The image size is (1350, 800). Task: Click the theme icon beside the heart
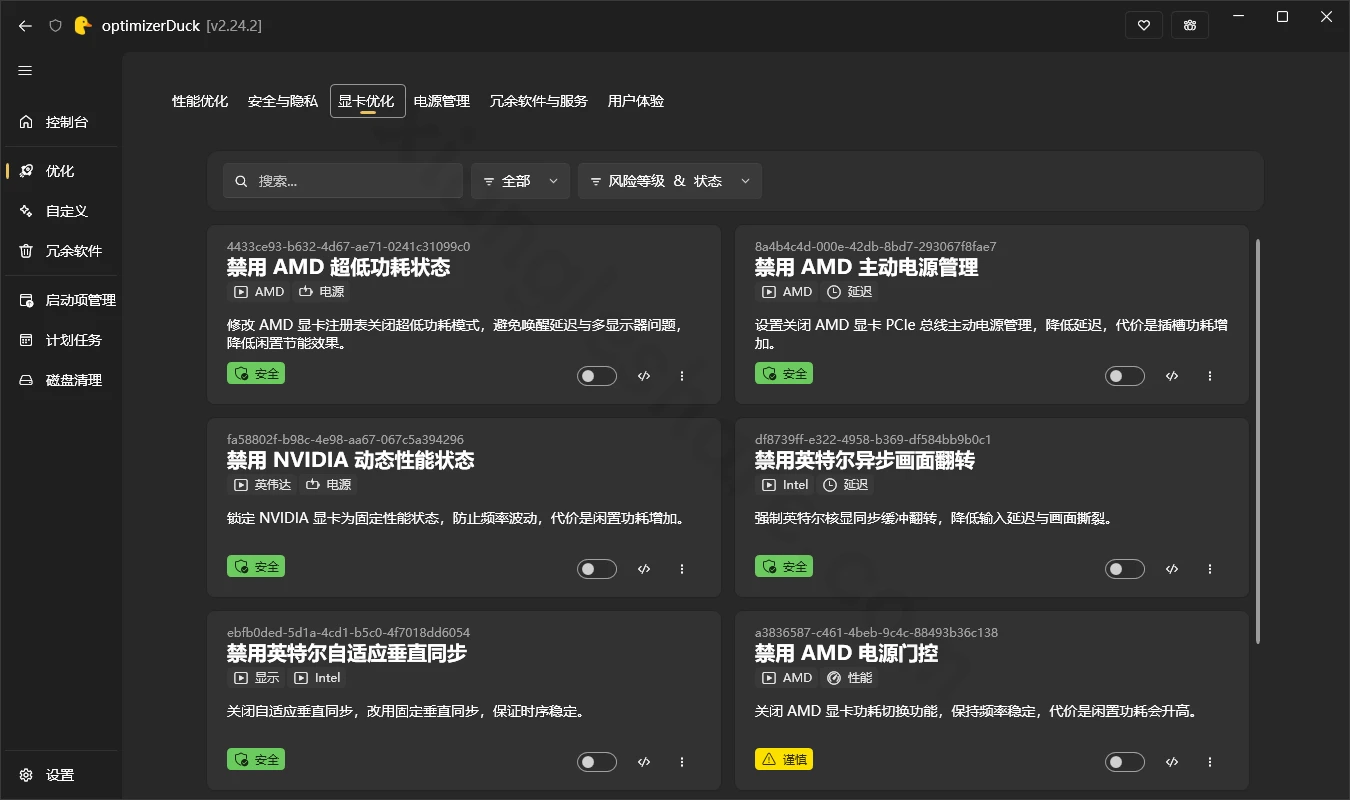point(1190,25)
